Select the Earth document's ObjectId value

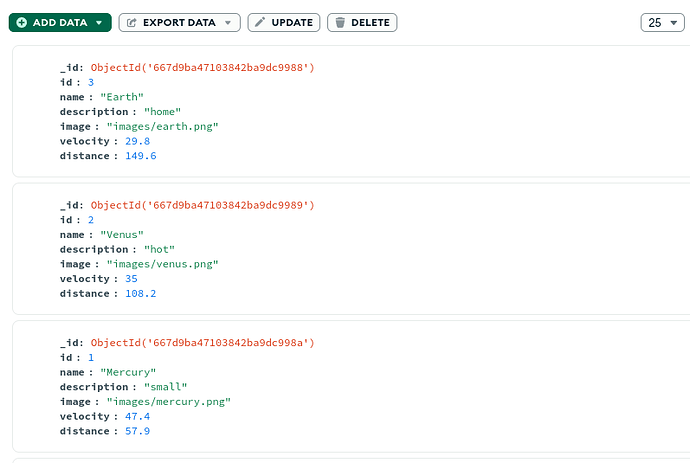point(202,67)
